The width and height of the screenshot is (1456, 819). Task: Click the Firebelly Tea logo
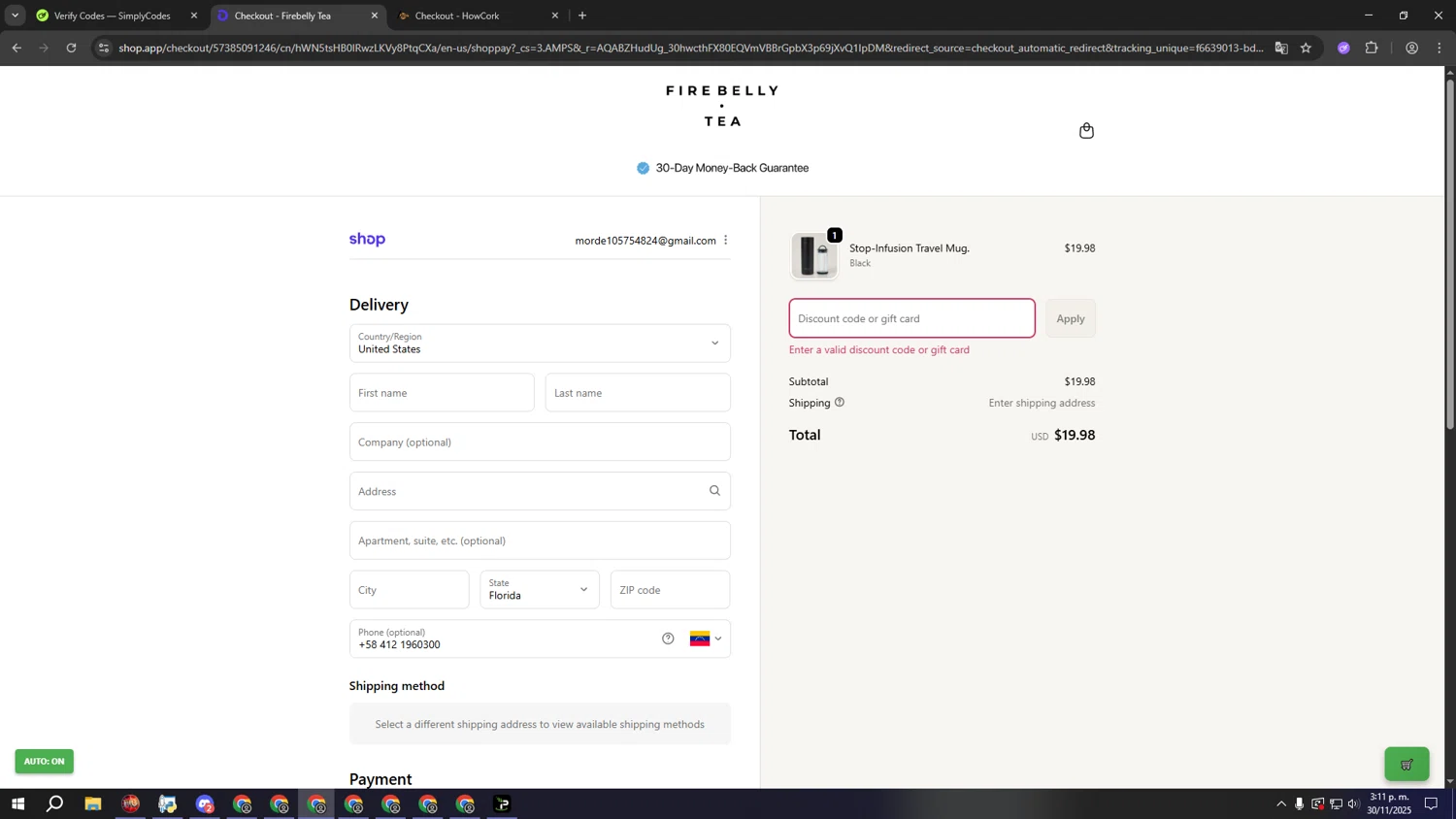click(721, 106)
